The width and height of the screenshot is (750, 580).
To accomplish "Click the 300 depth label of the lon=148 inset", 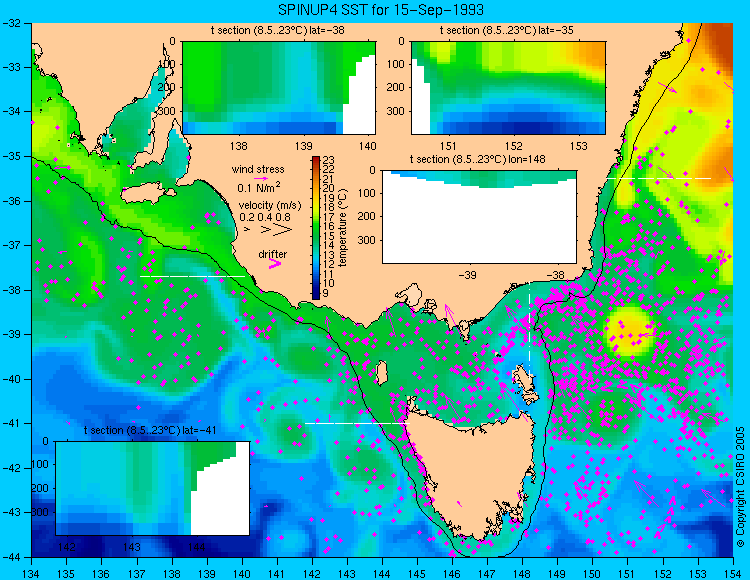I will pos(368,240).
